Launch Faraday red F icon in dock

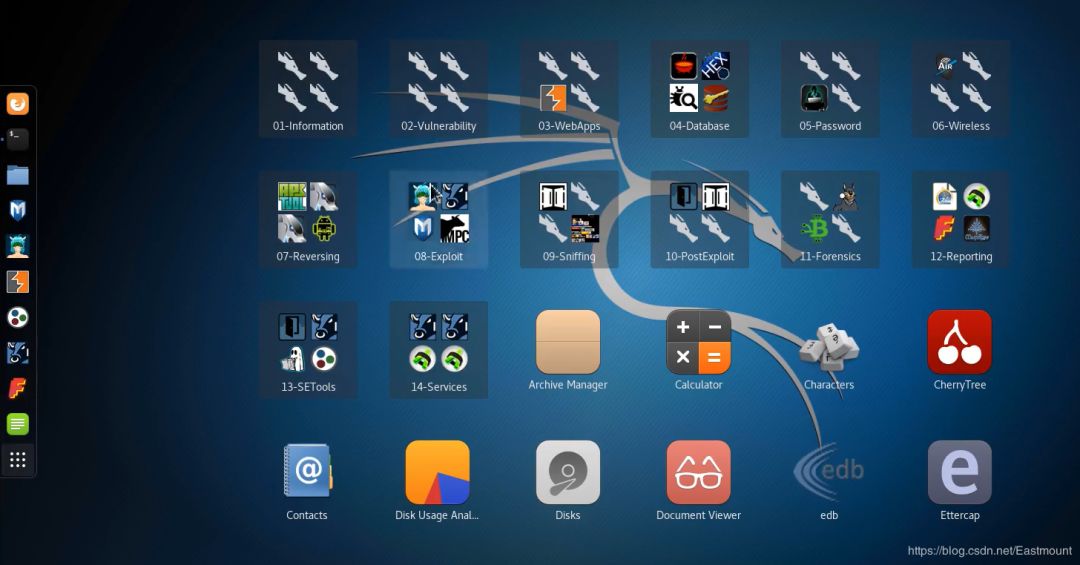coord(18,389)
